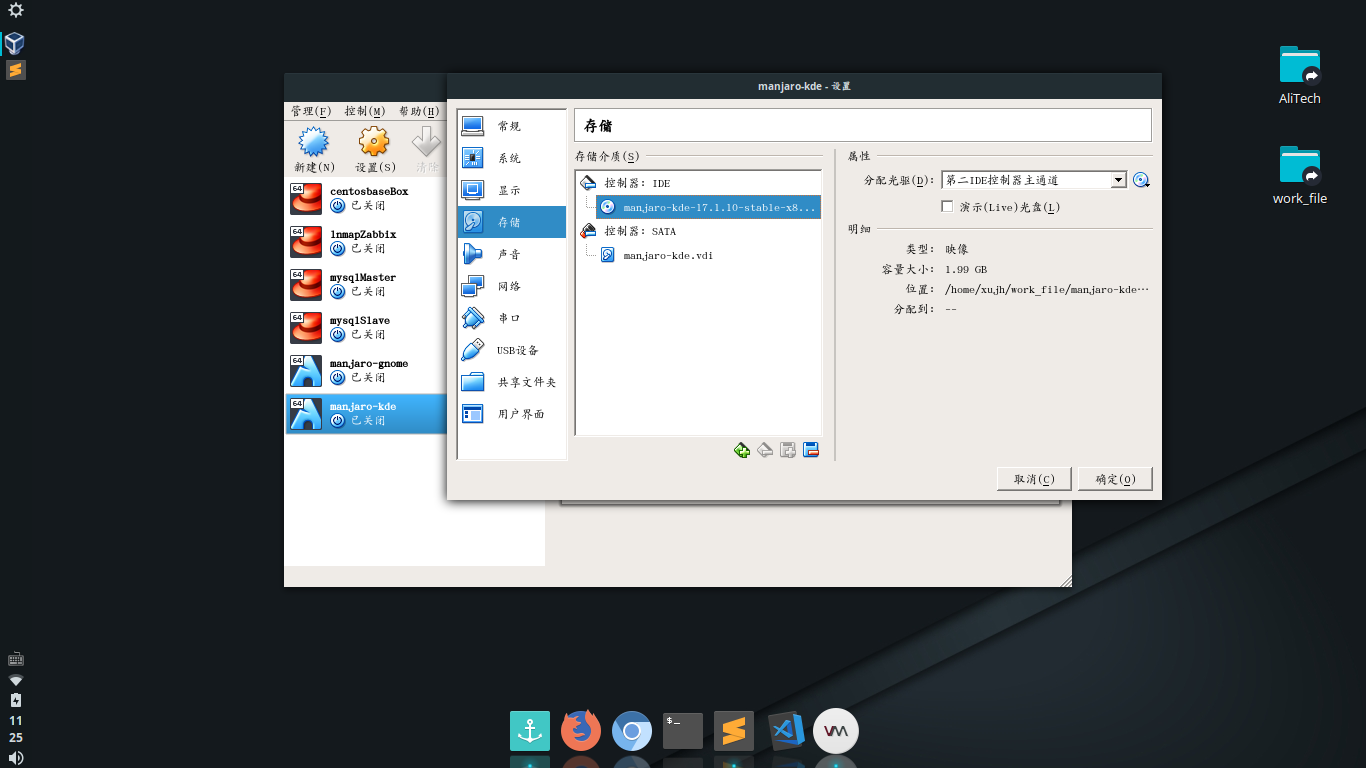Enable the 演示(Live)光盘 checkbox
The image size is (1366, 768).
tap(947, 206)
